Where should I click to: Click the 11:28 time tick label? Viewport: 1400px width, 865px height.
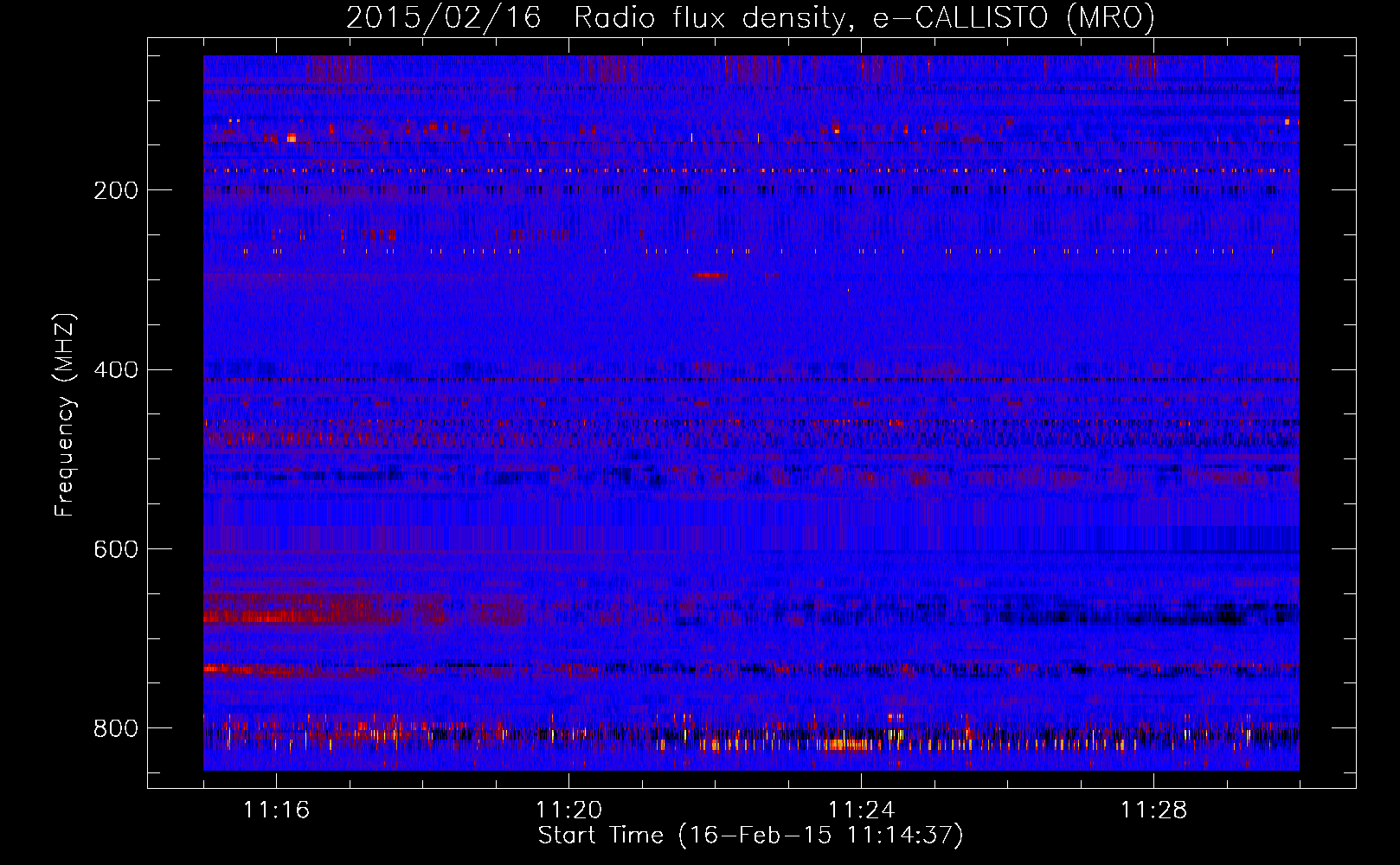pyautogui.click(x=1153, y=810)
